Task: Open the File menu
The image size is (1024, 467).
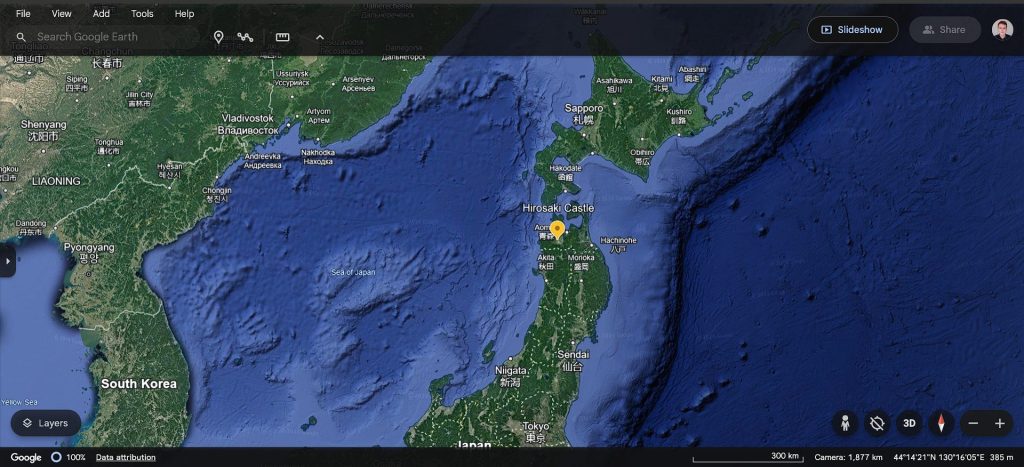Action: pyautogui.click(x=23, y=14)
